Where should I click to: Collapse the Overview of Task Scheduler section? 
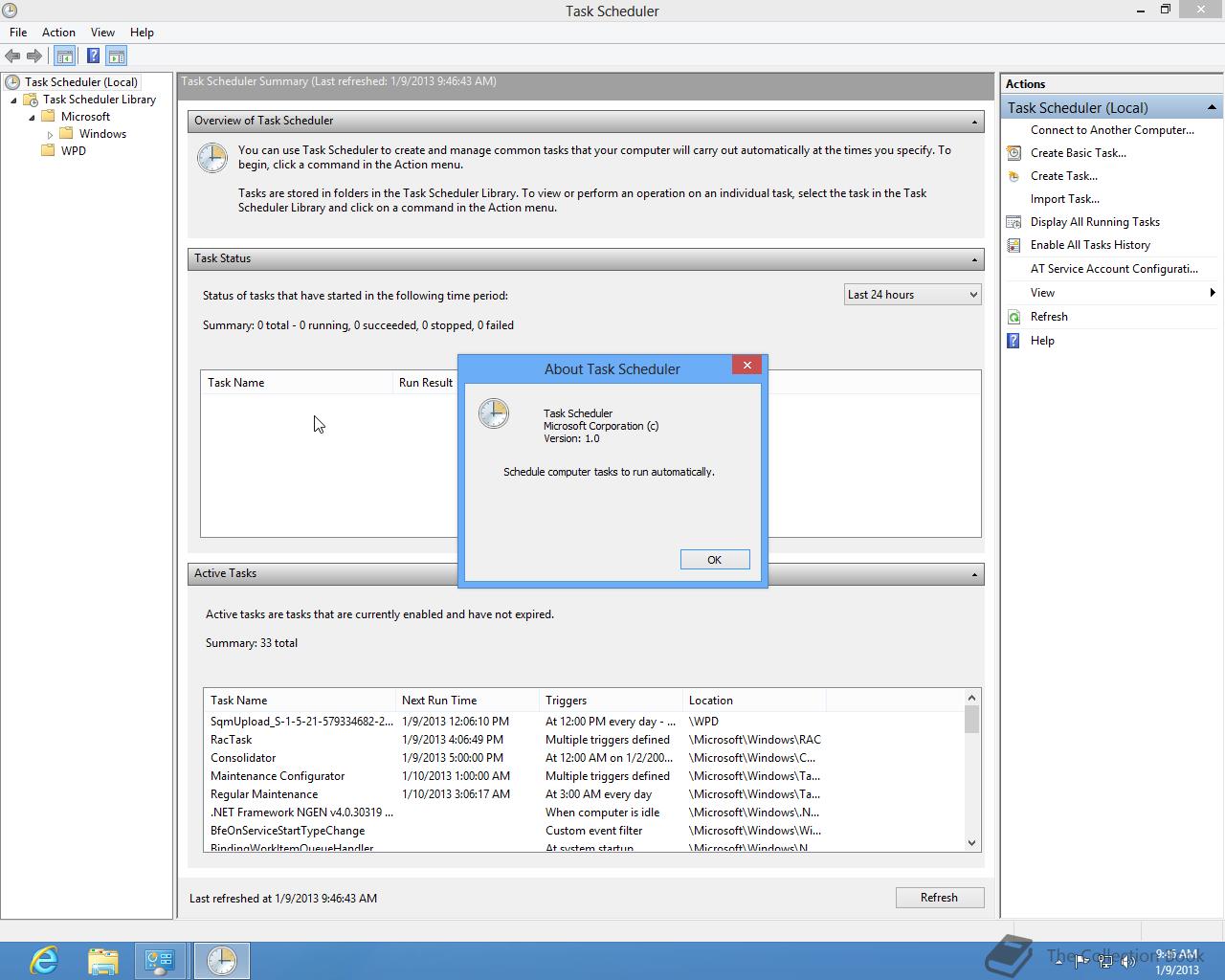click(x=974, y=122)
